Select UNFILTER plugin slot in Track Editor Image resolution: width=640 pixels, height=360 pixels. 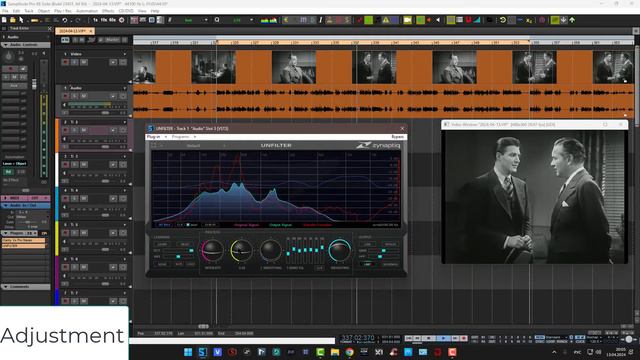coord(23,246)
